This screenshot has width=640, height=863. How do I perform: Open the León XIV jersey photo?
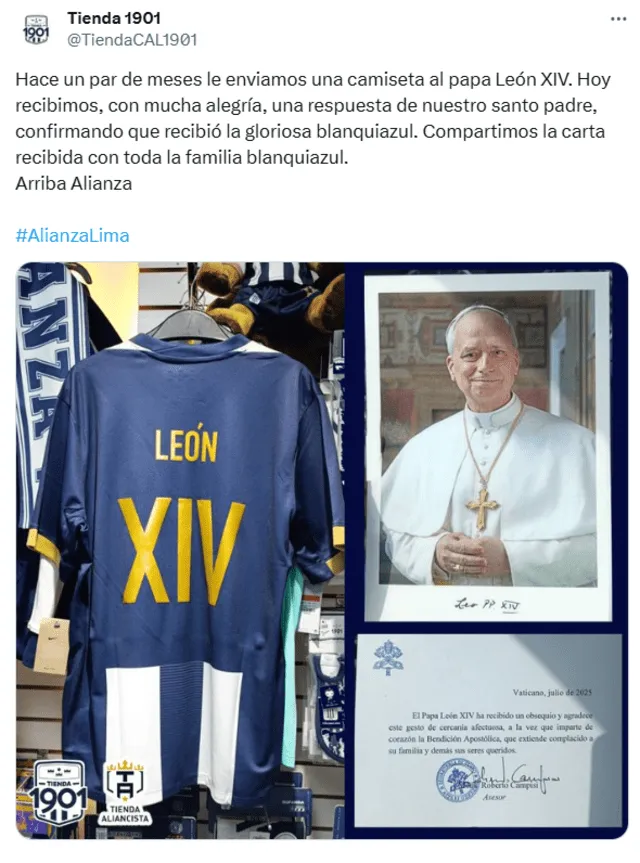pyautogui.click(x=180, y=550)
